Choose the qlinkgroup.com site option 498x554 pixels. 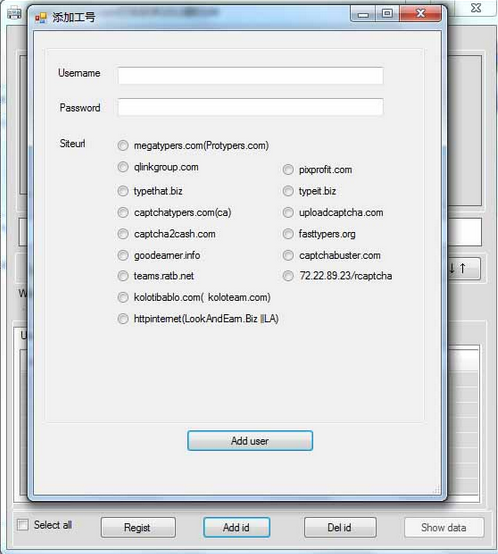coord(123,167)
